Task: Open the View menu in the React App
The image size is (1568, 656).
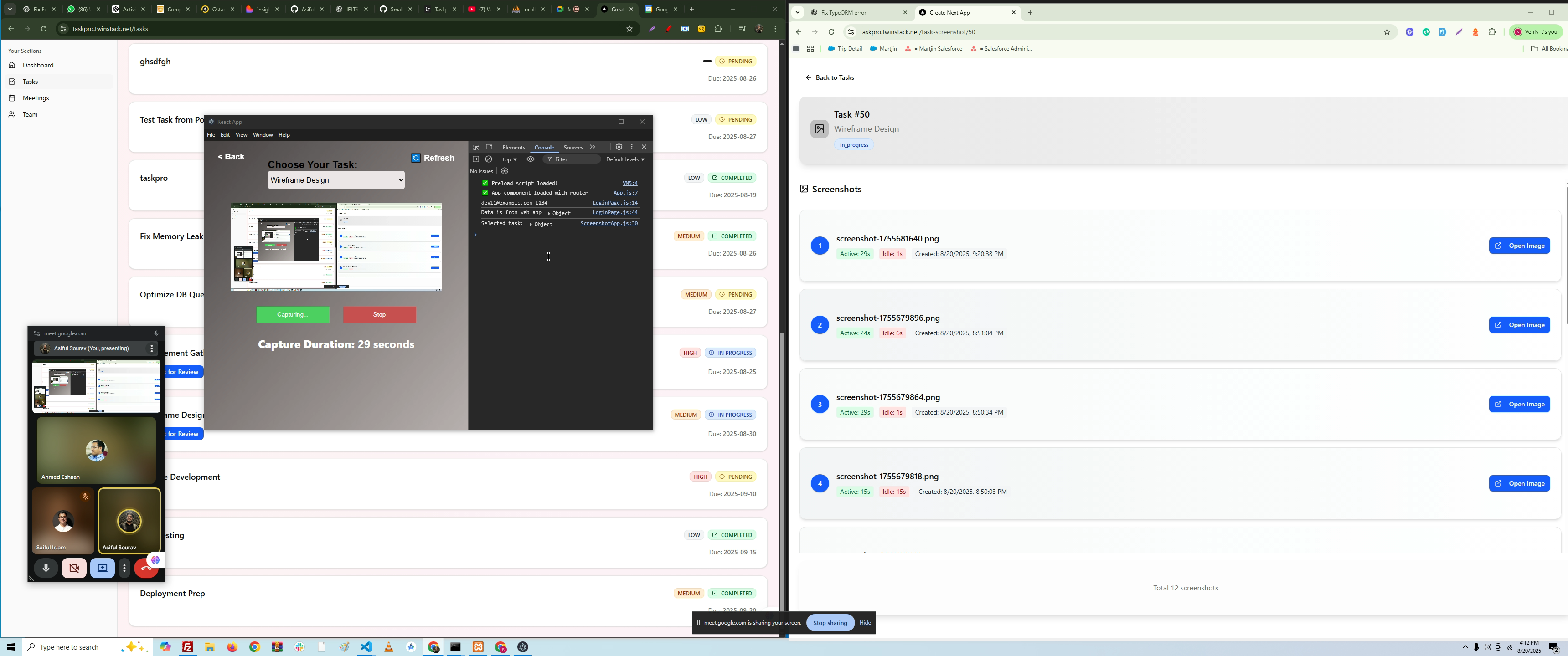Action: click(x=241, y=135)
